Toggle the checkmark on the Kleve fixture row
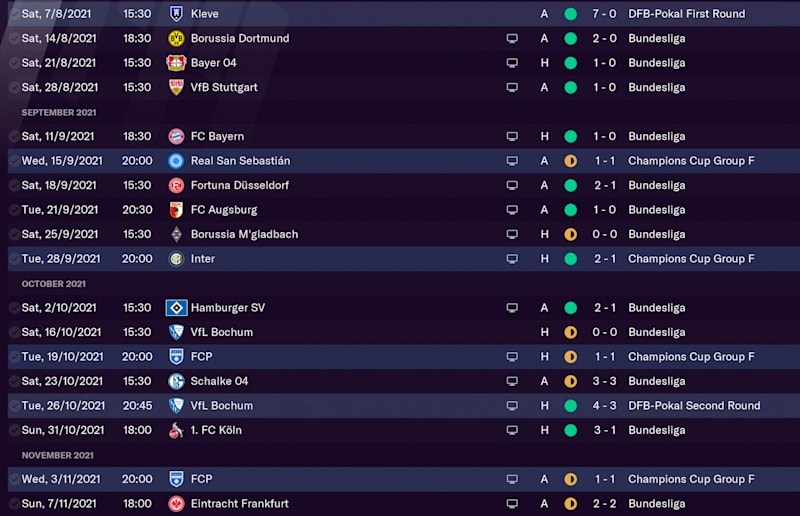This screenshot has height=516, width=800. tap(13, 14)
